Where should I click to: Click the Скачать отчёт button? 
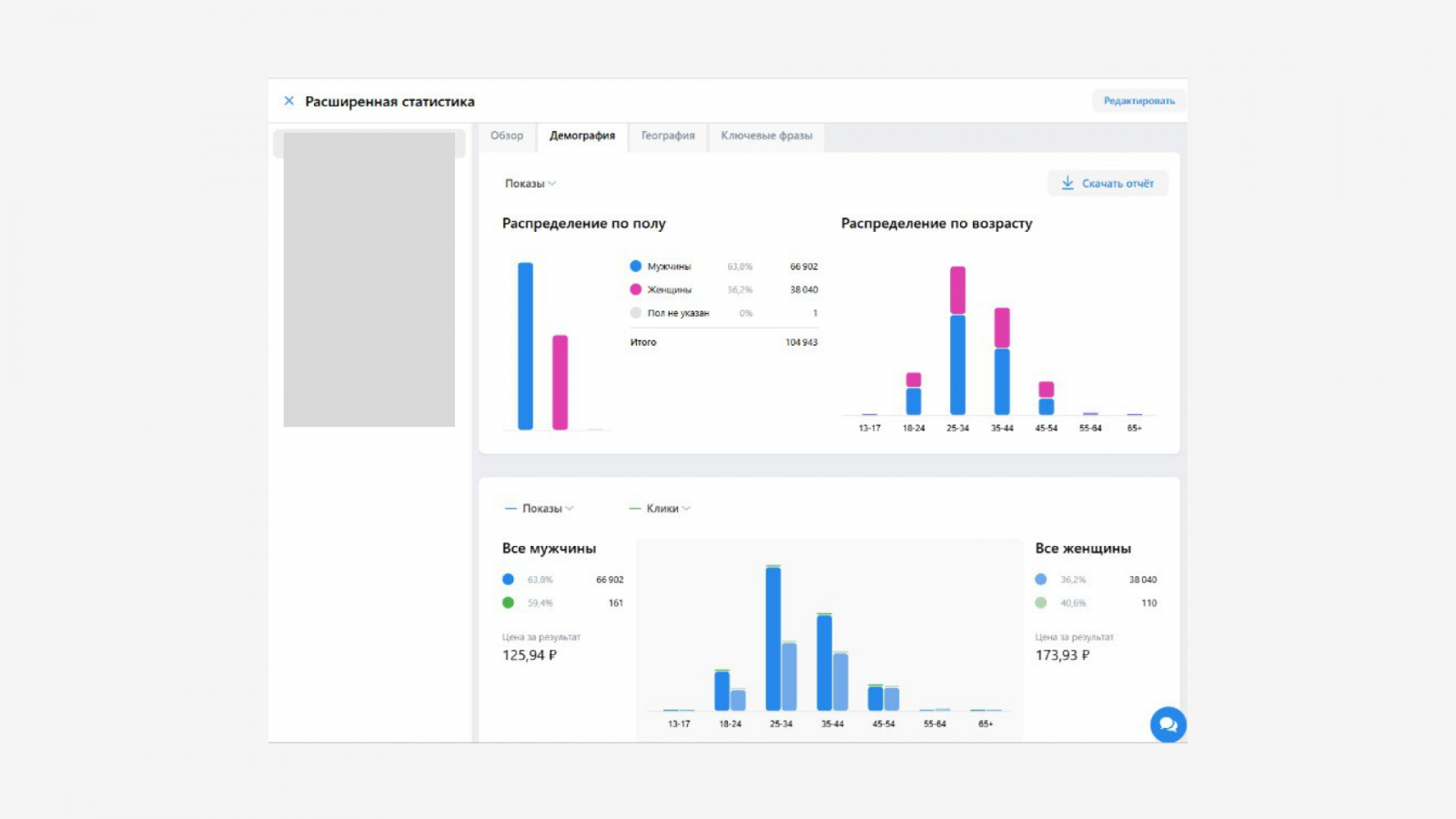[x=1107, y=183]
